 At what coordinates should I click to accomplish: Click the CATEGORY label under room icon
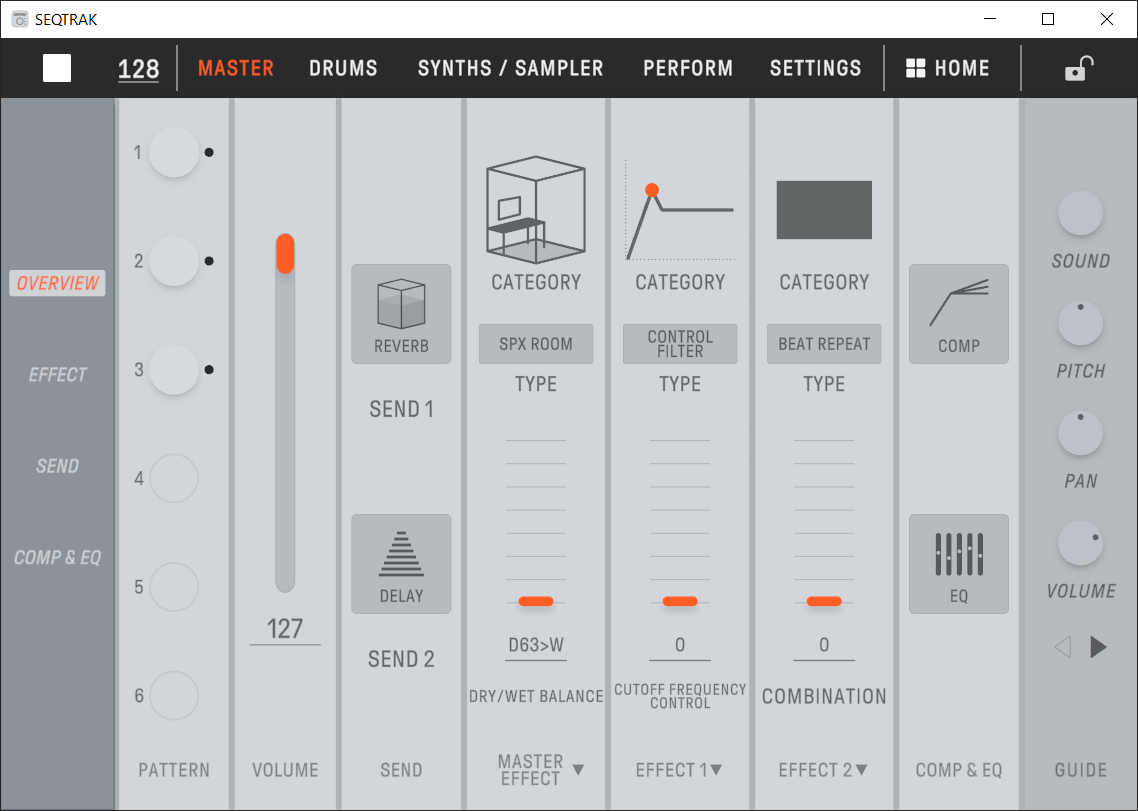coord(536,282)
